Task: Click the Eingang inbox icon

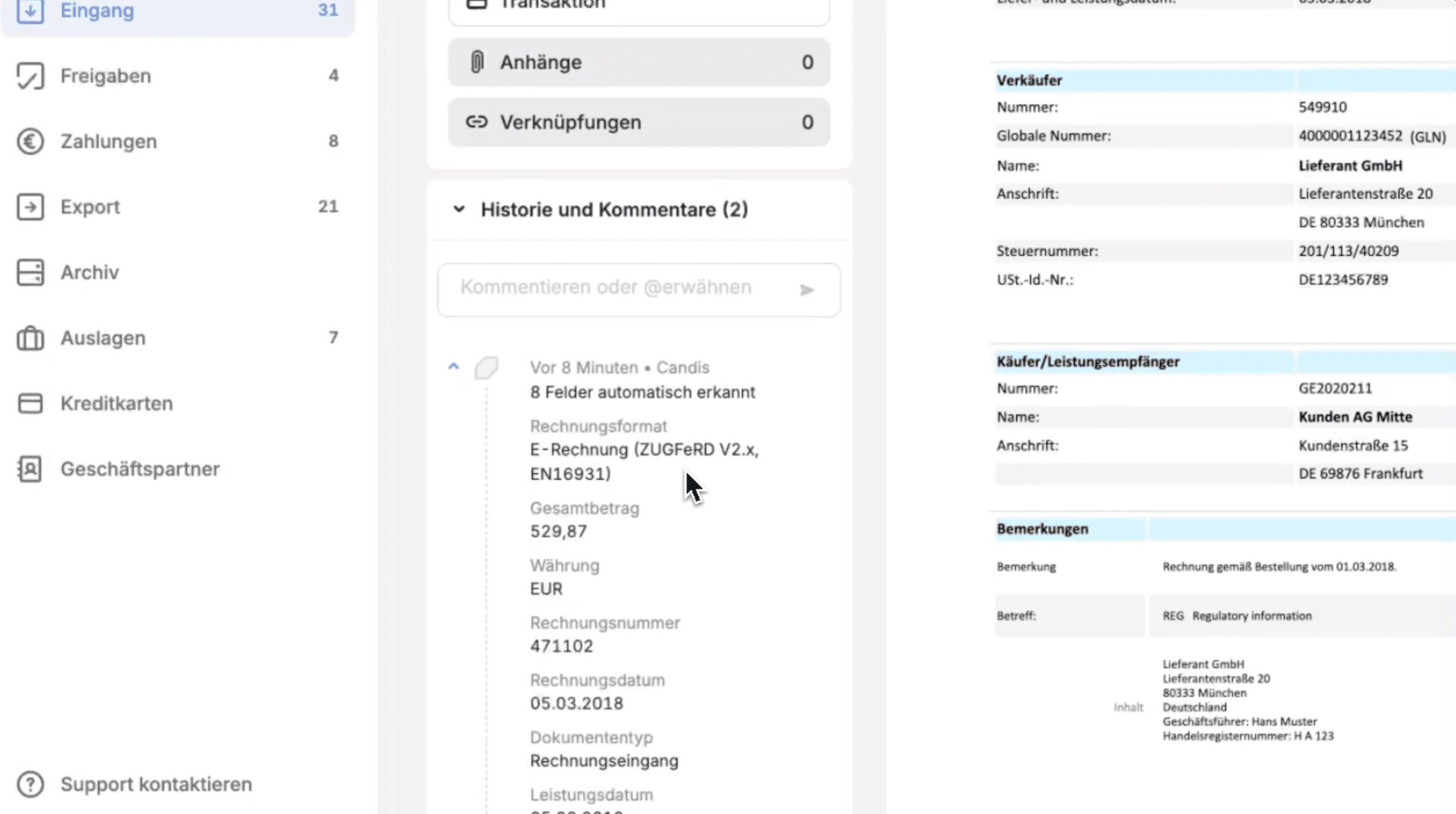Action: pyautogui.click(x=30, y=10)
